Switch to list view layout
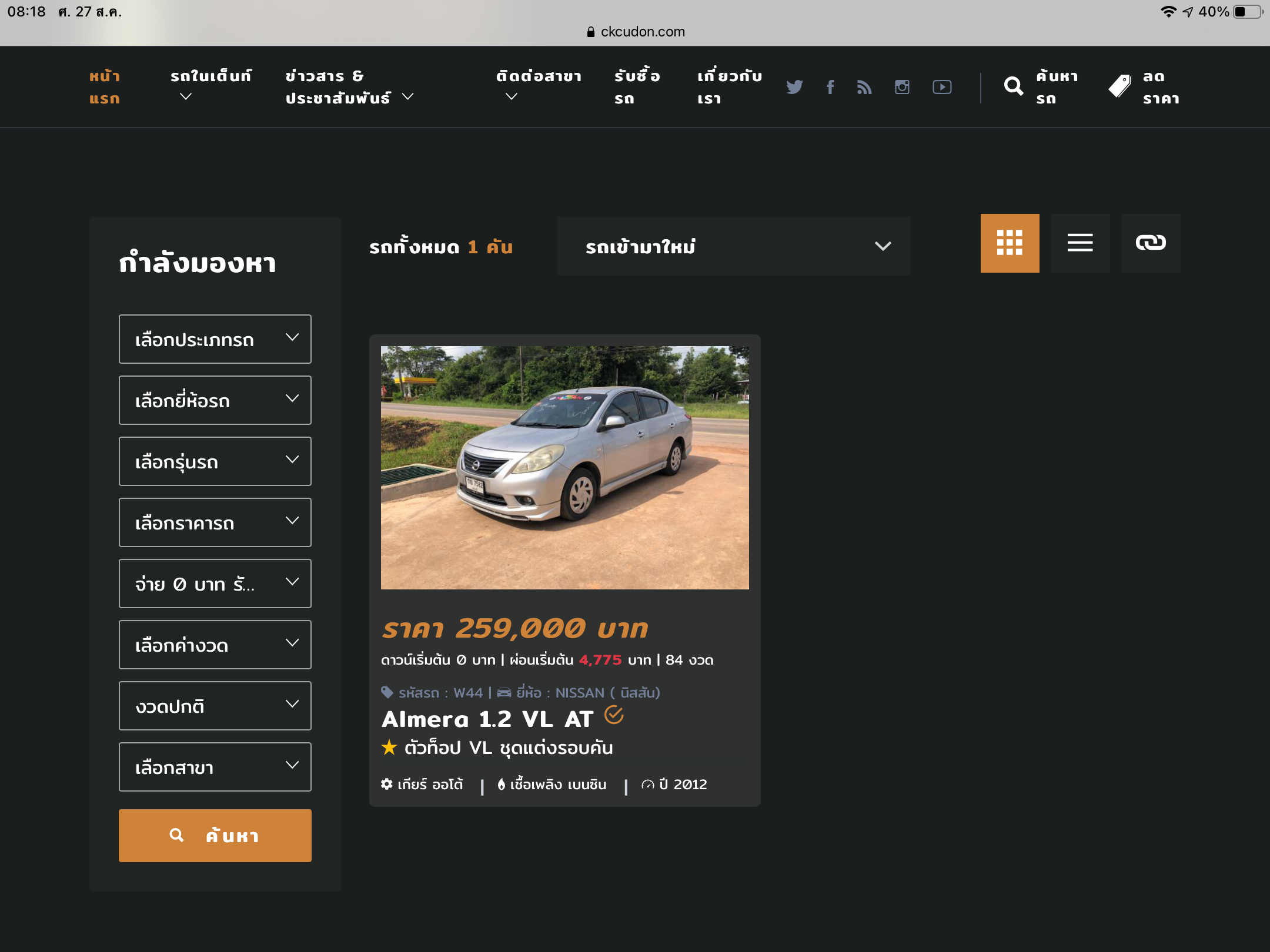The width and height of the screenshot is (1270, 952). pyautogui.click(x=1080, y=243)
